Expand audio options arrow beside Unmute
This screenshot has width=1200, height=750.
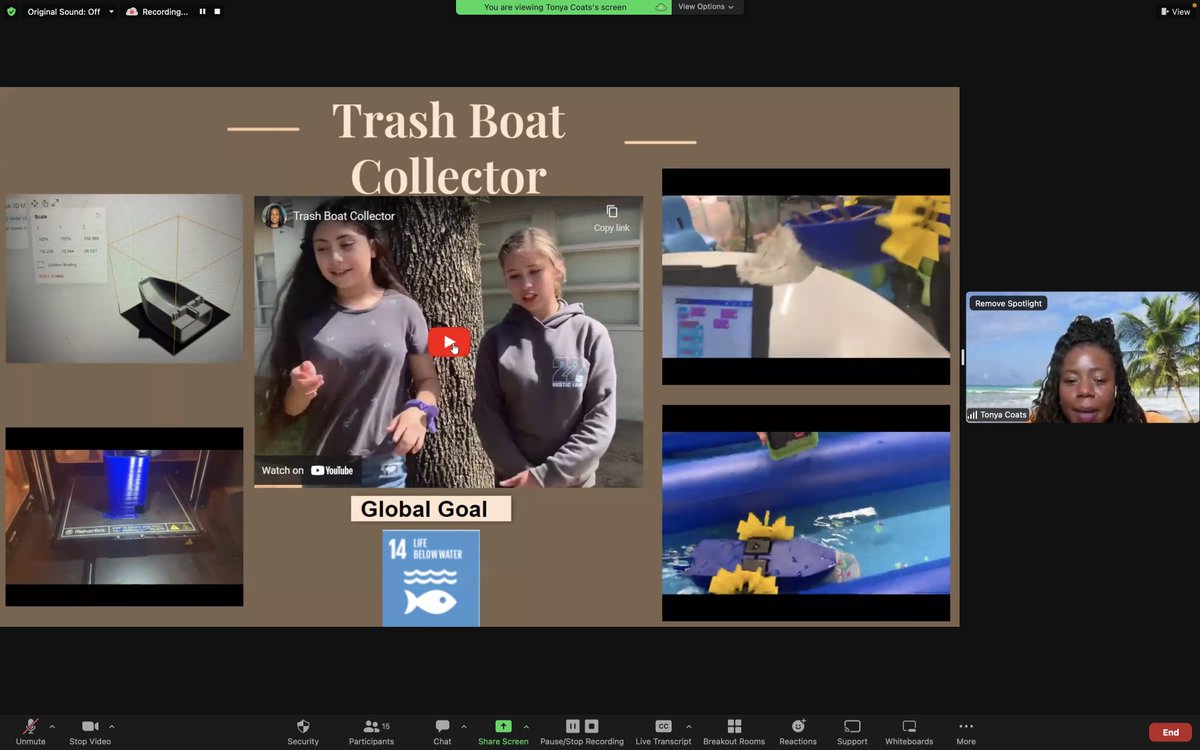52,727
